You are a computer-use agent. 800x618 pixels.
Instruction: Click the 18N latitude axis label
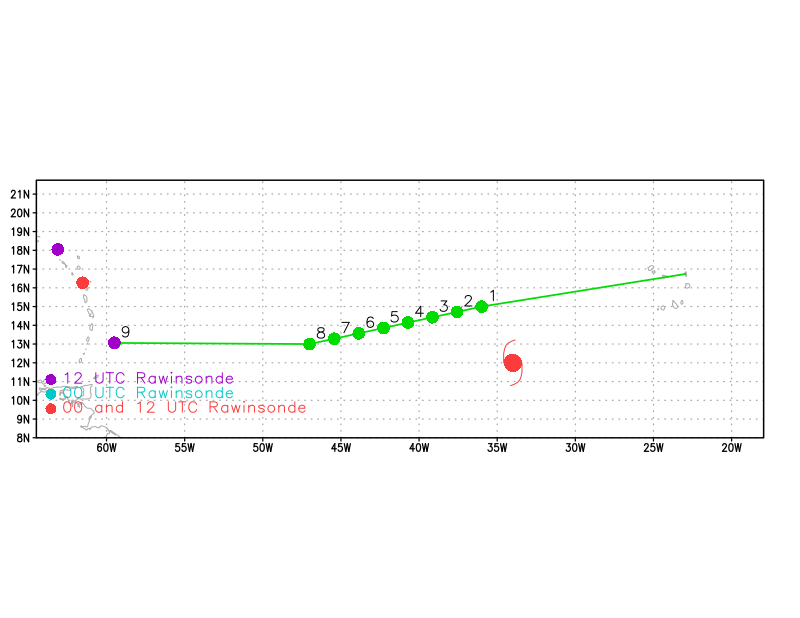pos(20,251)
